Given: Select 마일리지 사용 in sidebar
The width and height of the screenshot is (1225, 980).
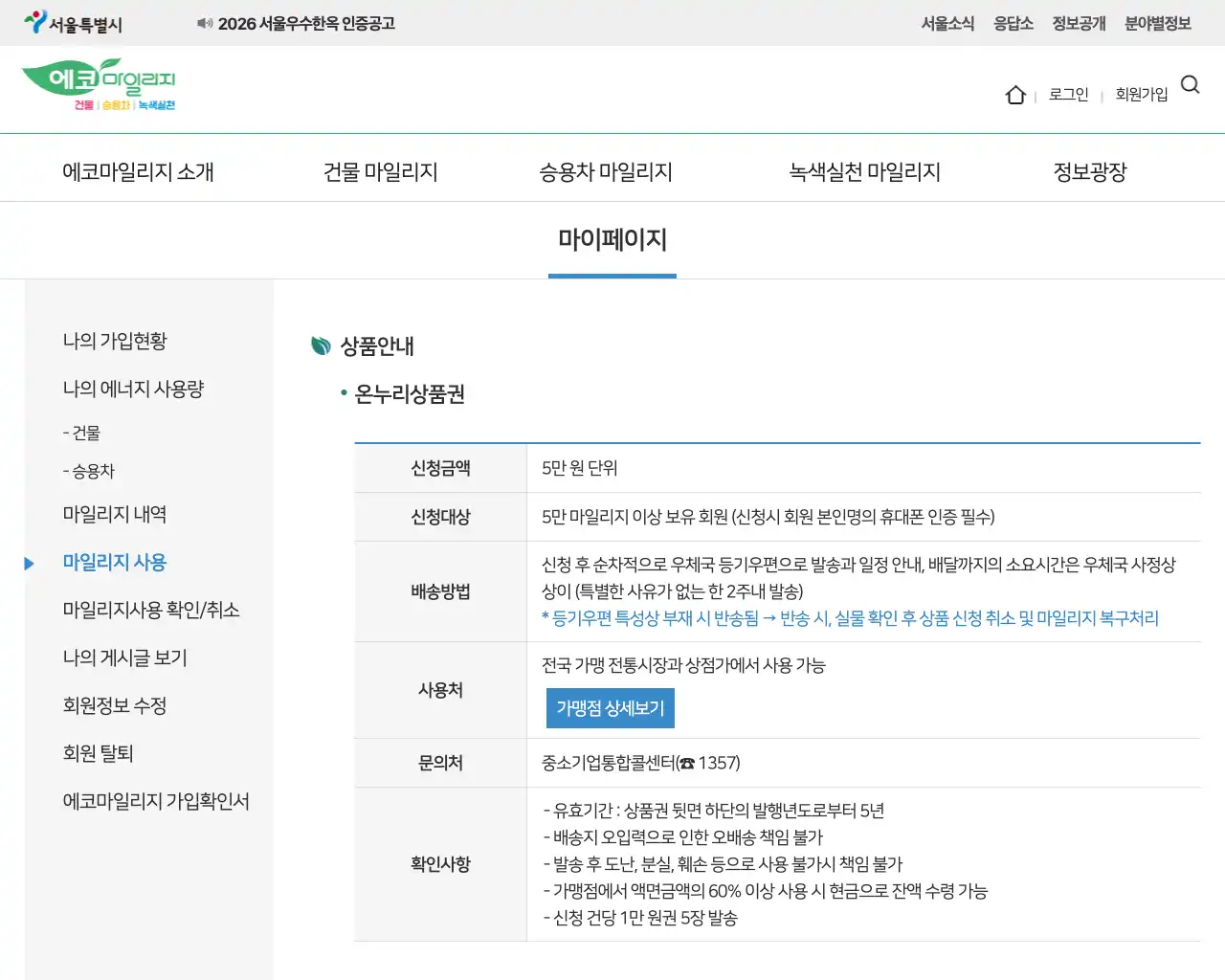Looking at the screenshot, I should click(x=115, y=562).
